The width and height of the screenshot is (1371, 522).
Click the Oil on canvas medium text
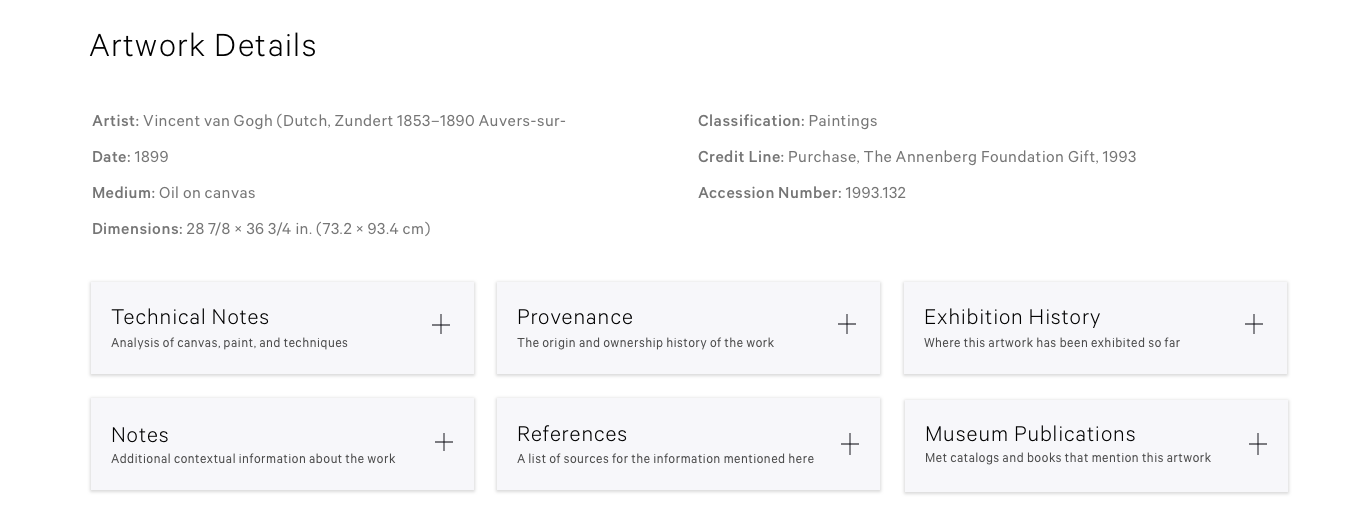pyautogui.click(x=207, y=193)
